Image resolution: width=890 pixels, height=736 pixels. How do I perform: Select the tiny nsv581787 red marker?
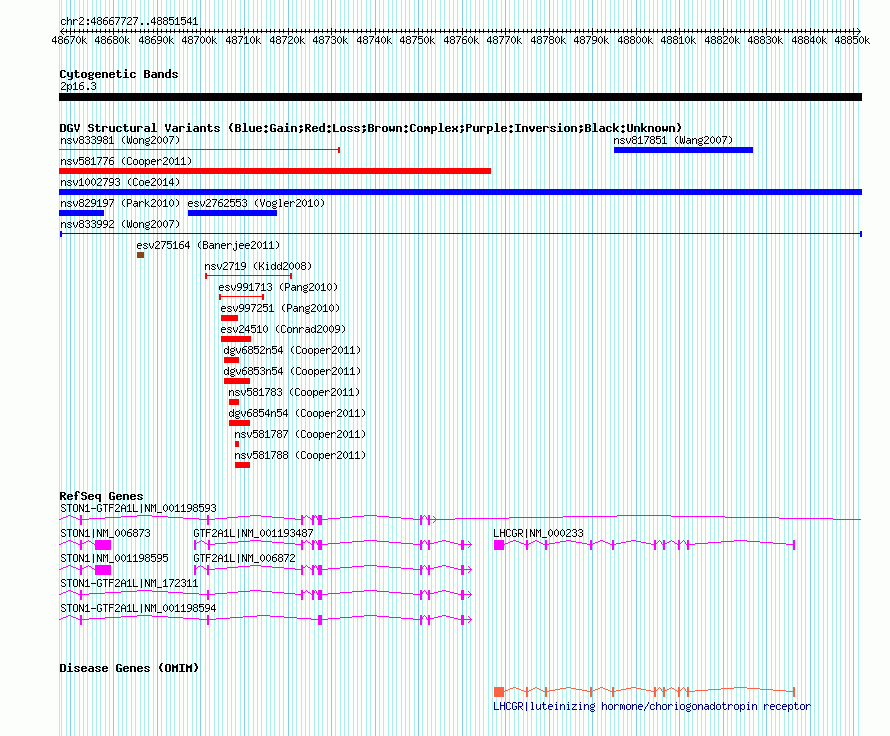[x=237, y=444]
